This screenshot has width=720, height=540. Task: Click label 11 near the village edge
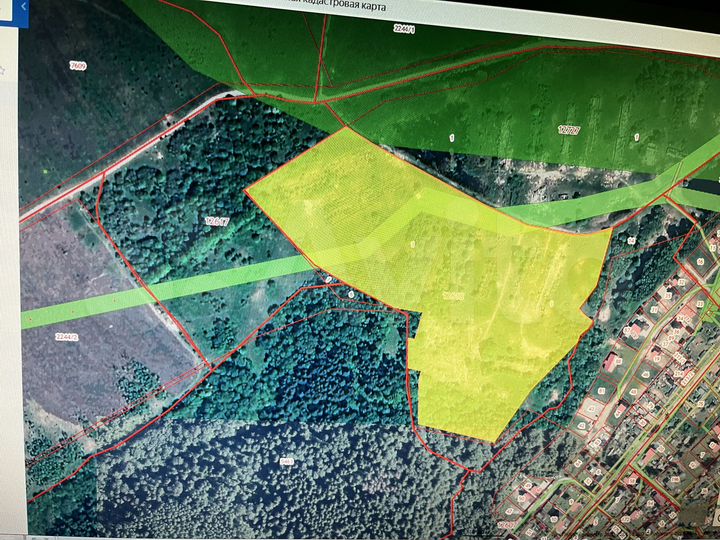632,241
